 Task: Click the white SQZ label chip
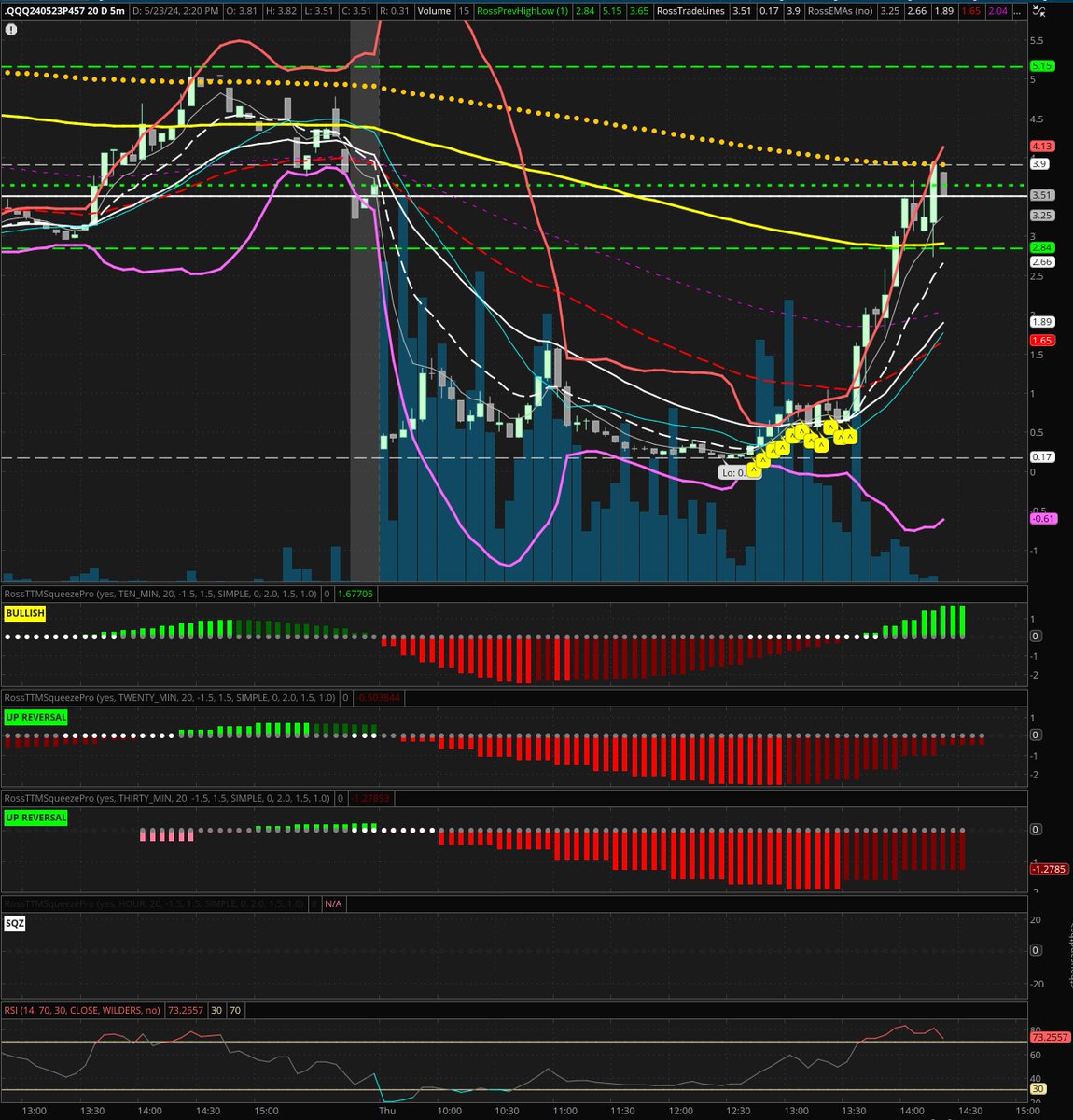[15, 923]
